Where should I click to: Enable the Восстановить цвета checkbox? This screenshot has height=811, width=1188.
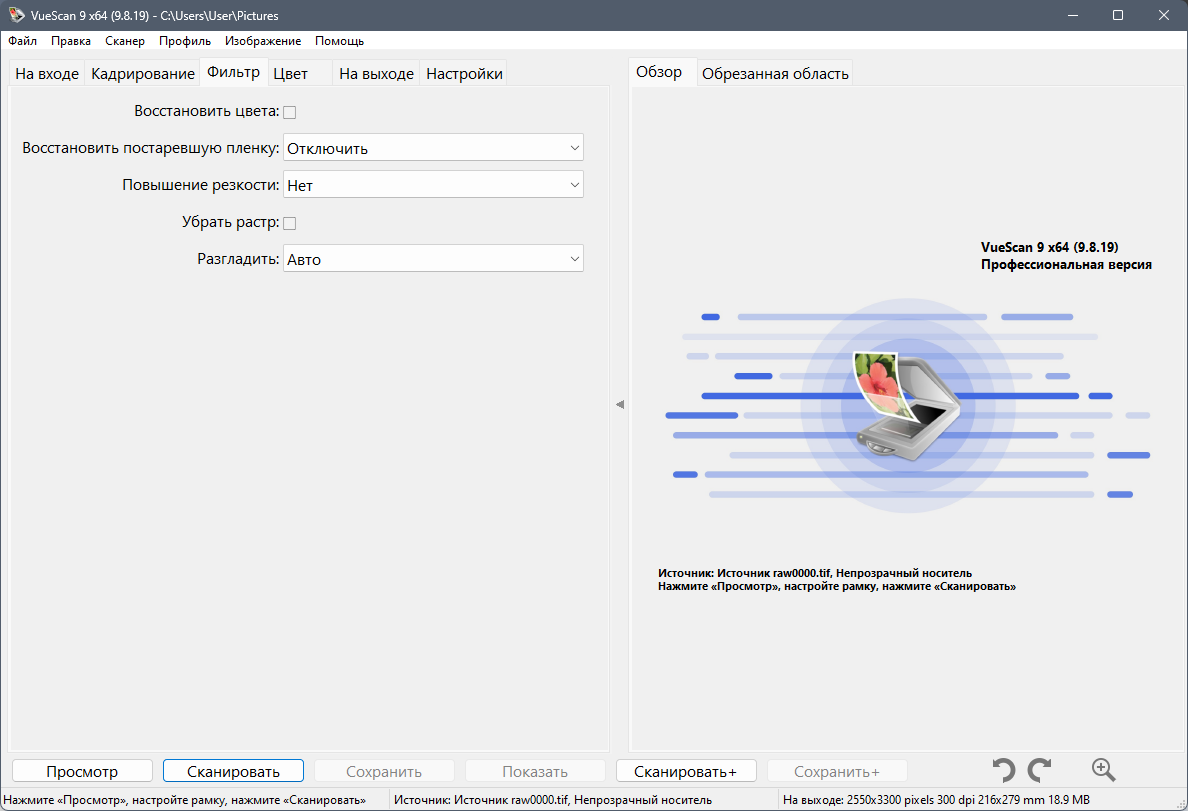289,112
